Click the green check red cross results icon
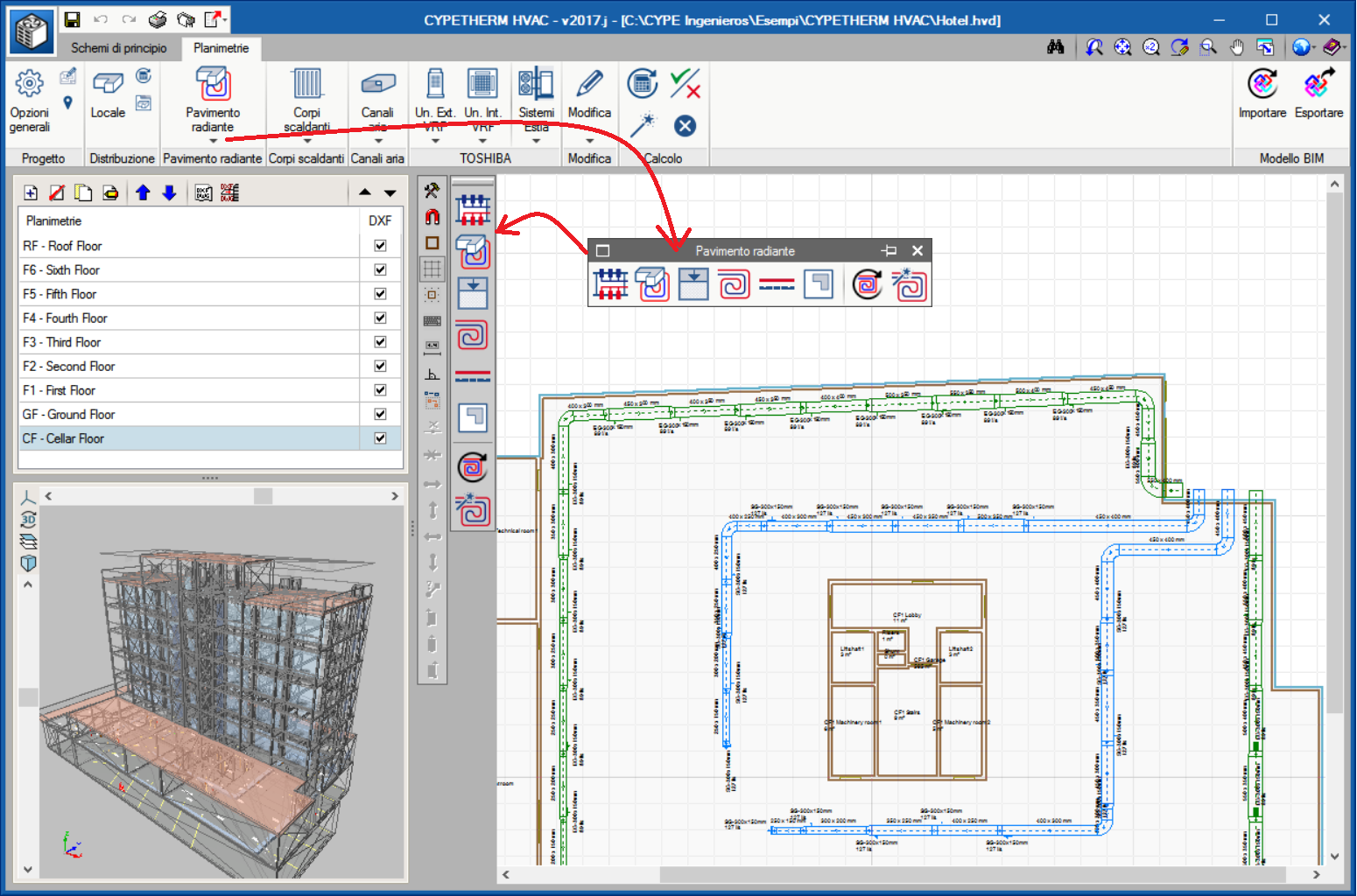1357x896 pixels. click(685, 84)
